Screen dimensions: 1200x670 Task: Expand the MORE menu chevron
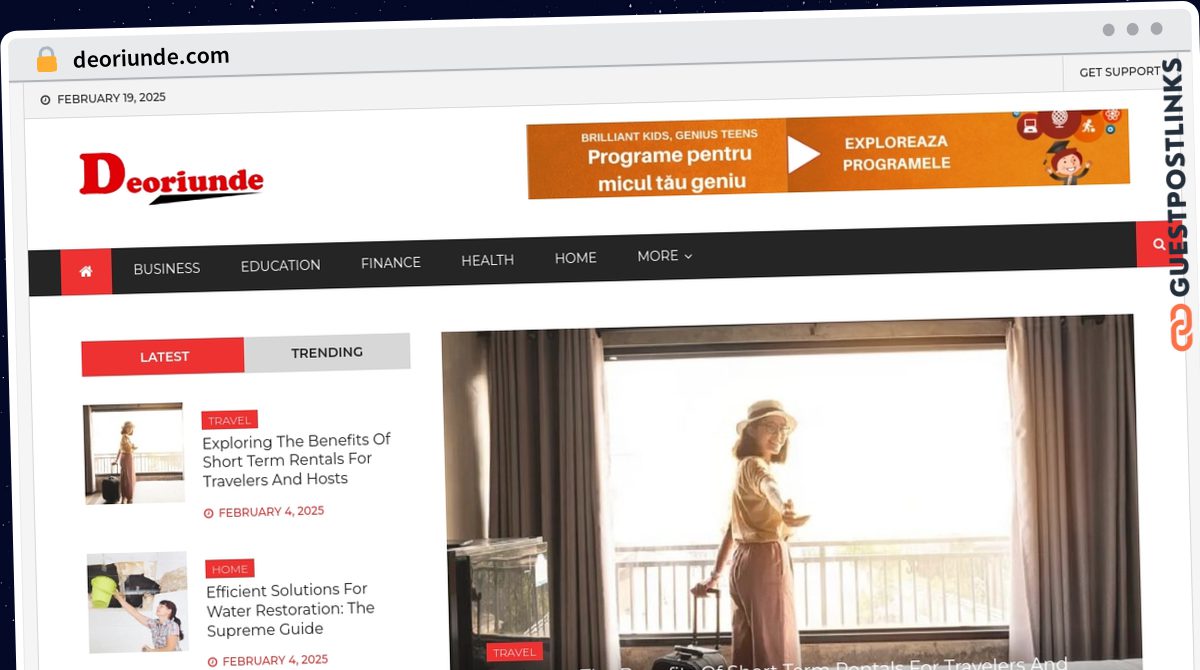[x=688, y=256]
